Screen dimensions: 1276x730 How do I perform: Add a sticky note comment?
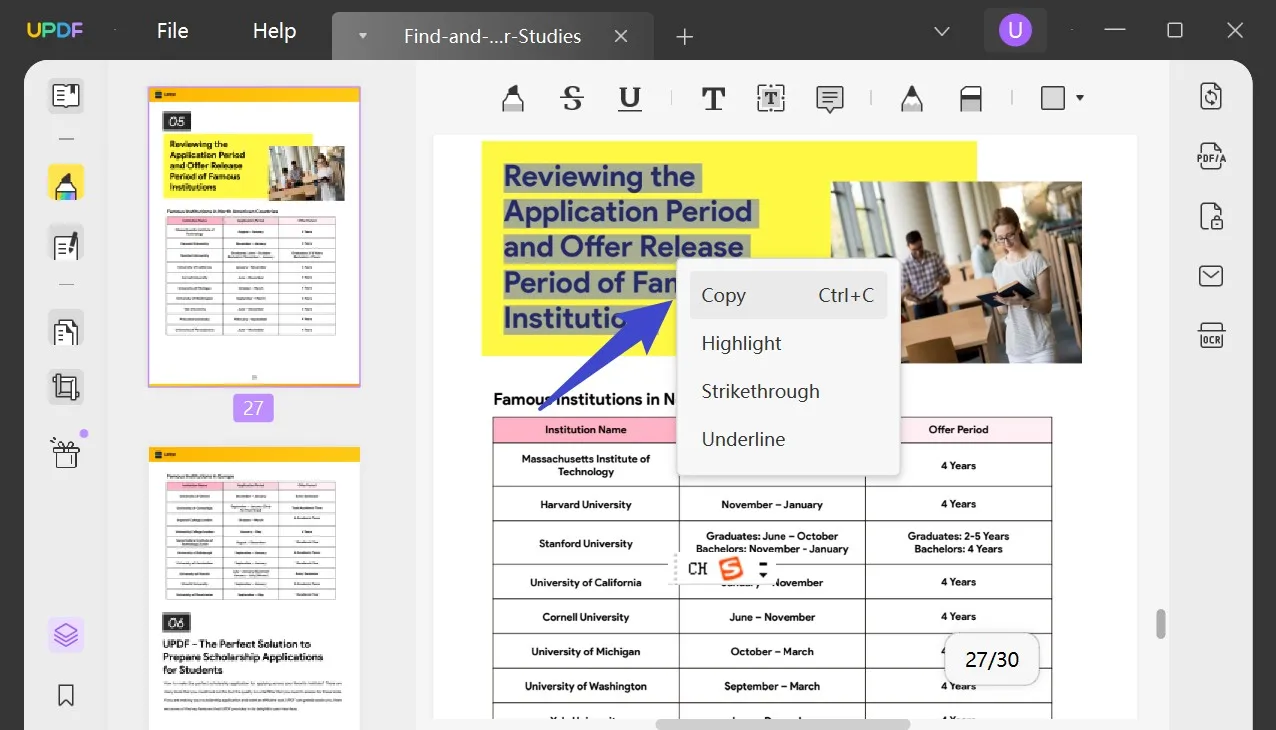(x=829, y=98)
